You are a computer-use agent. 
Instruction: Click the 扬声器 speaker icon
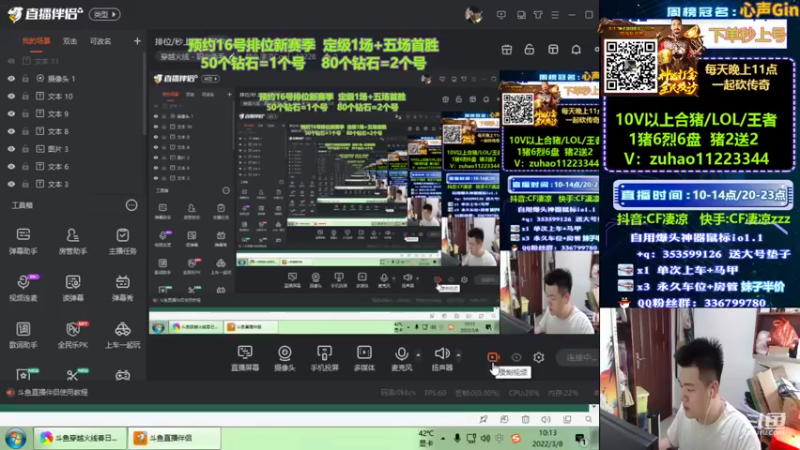click(x=442, y=354)
